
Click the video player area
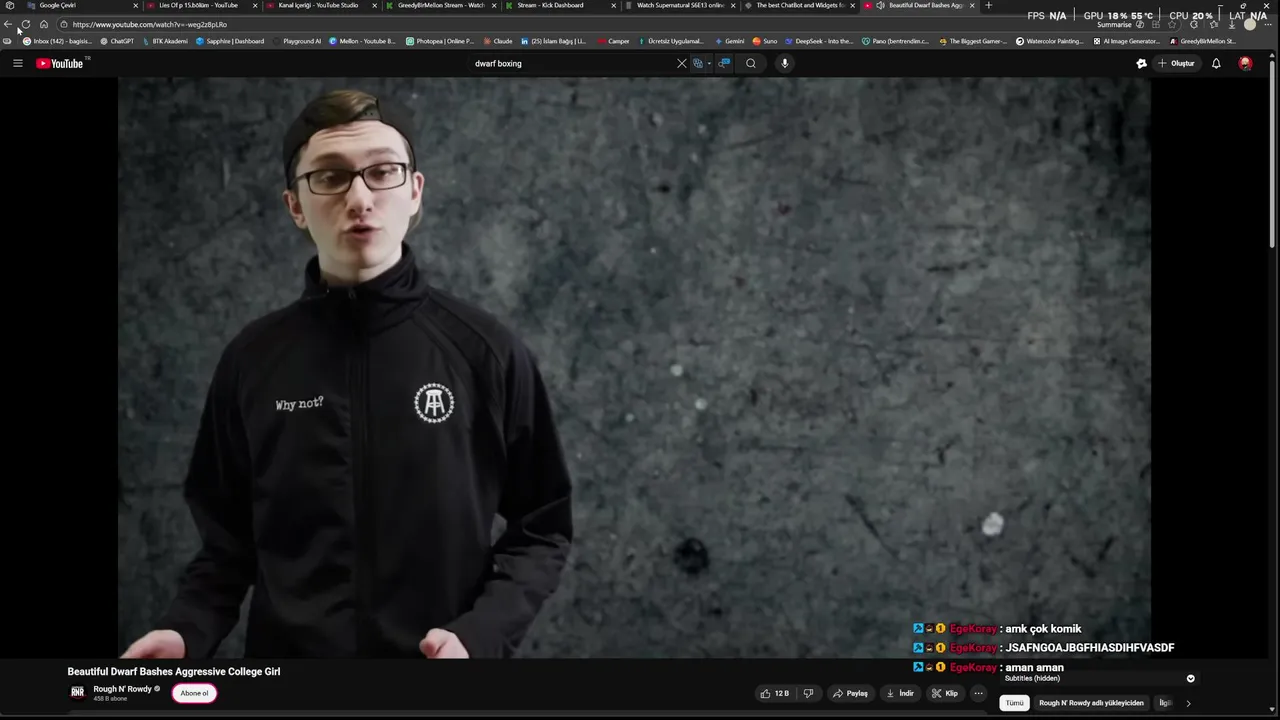click(634, 367)
